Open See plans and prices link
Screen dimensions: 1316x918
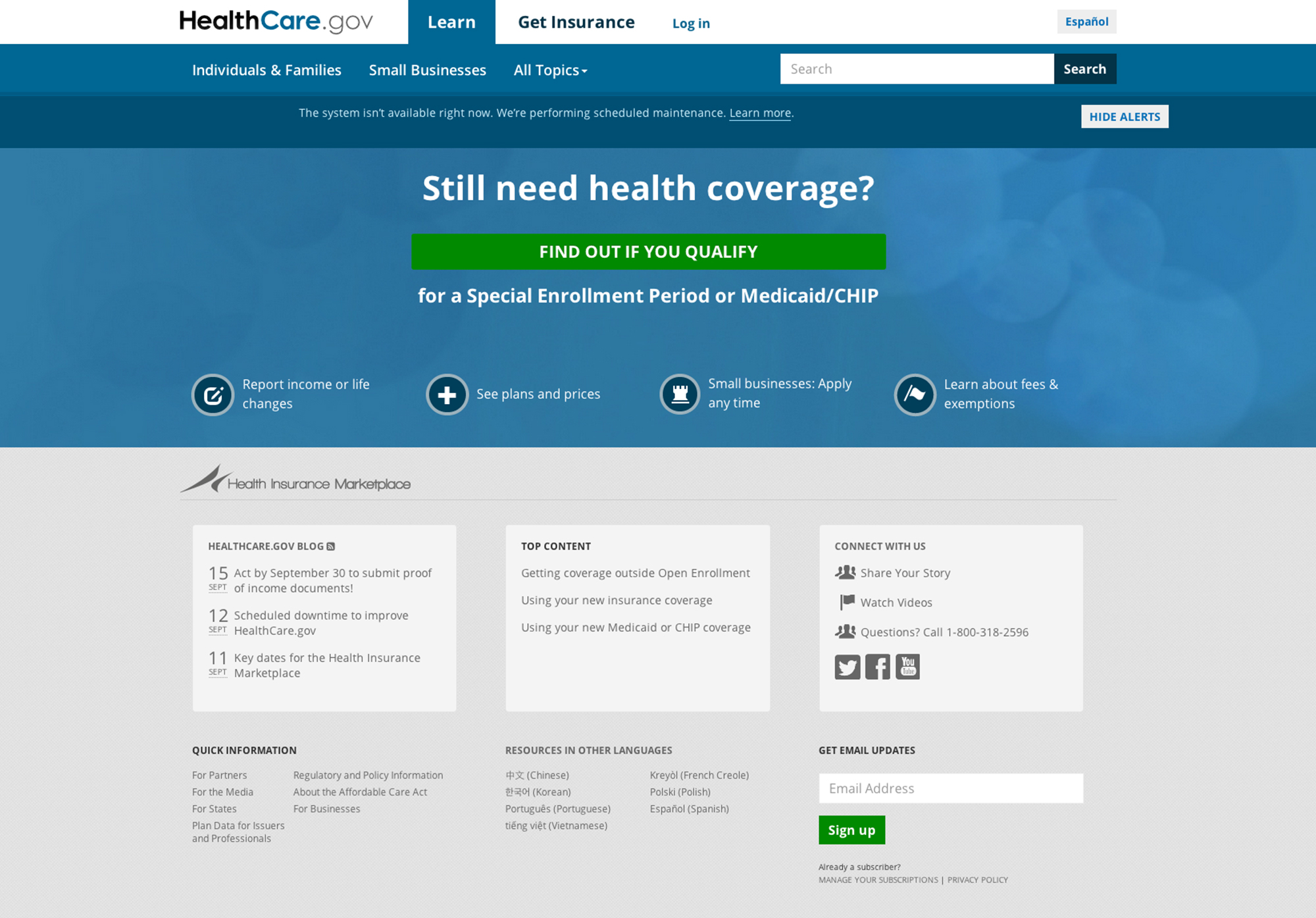(x=538, y=394)
